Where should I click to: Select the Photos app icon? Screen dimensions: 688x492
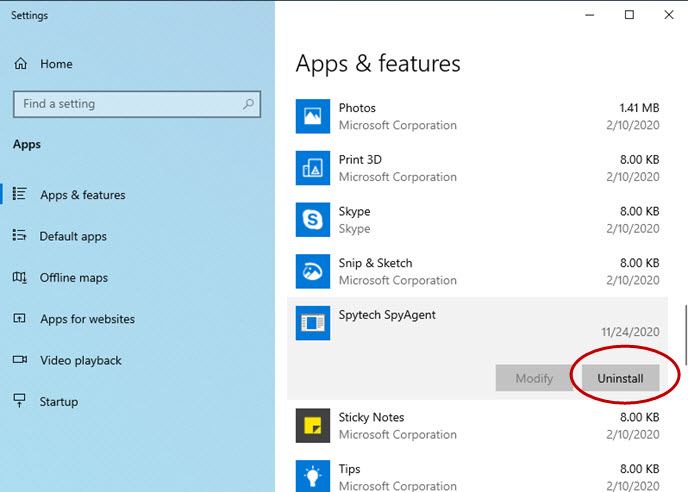313,116
